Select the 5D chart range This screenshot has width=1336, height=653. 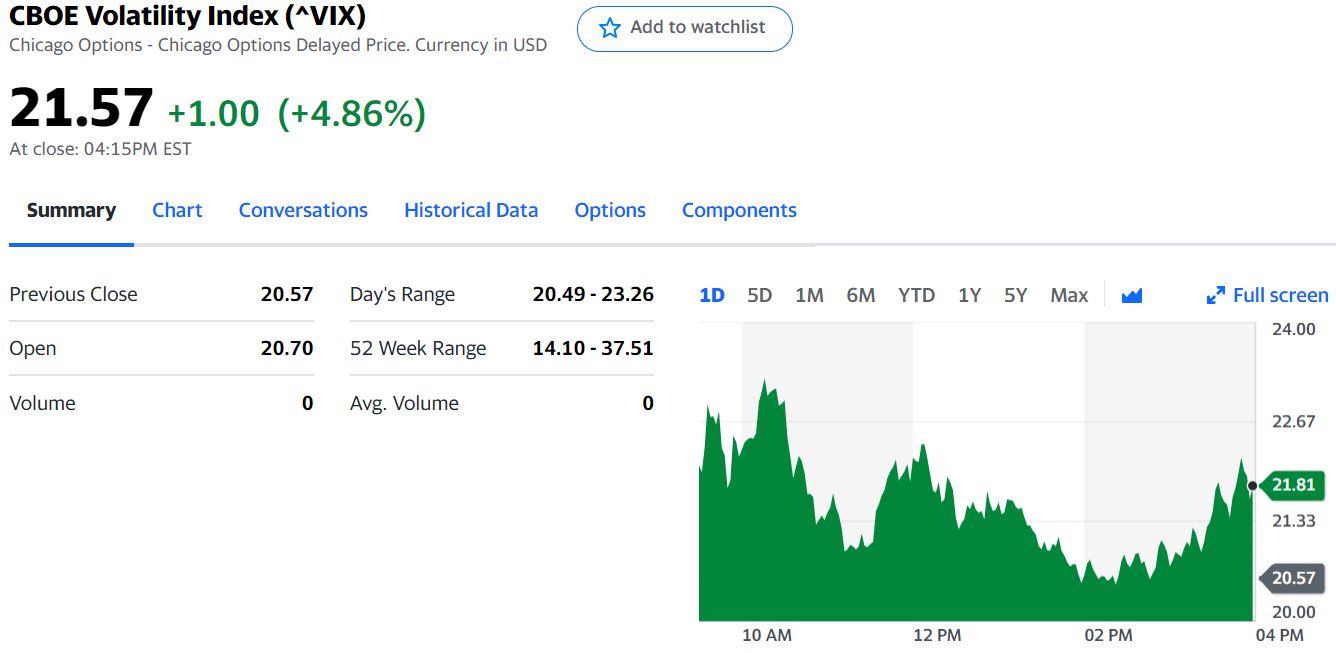click(760, 295)
